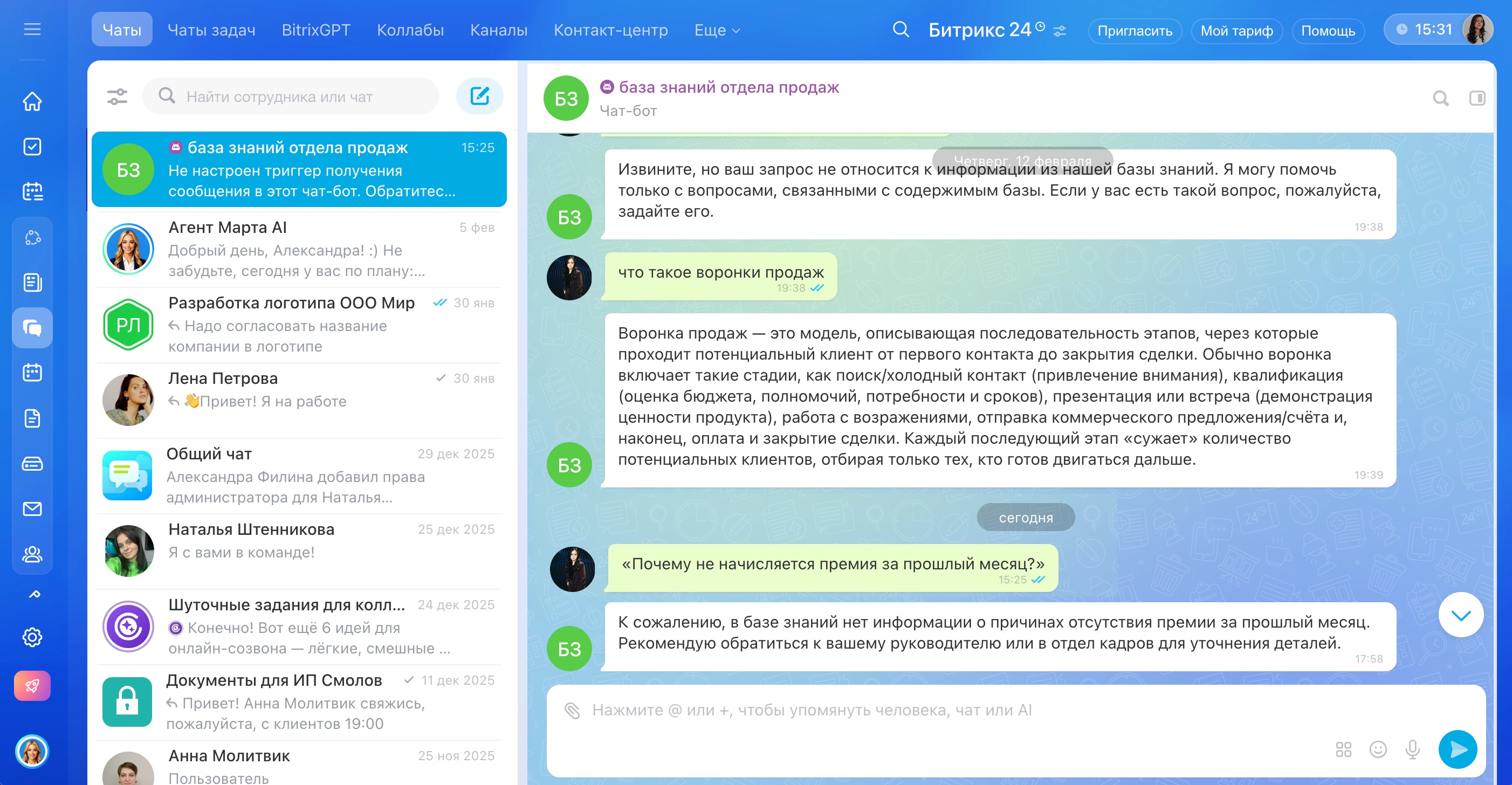Click the microphone voice message icon

1412,749
